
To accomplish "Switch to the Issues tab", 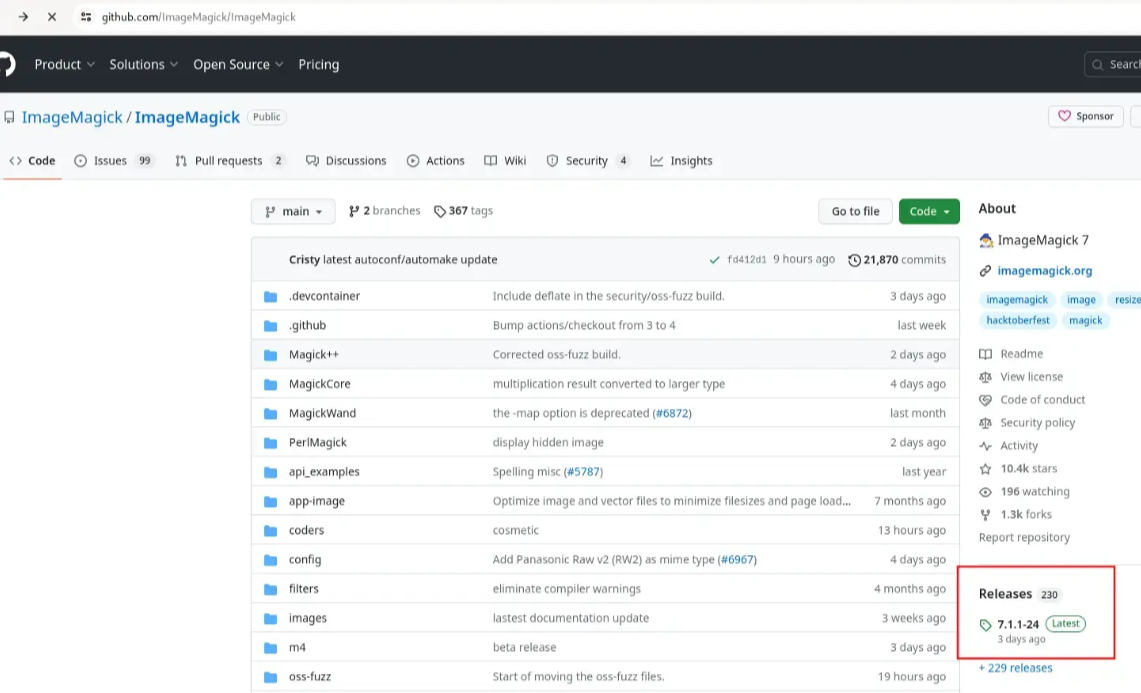I will click(x=109, y=161).
